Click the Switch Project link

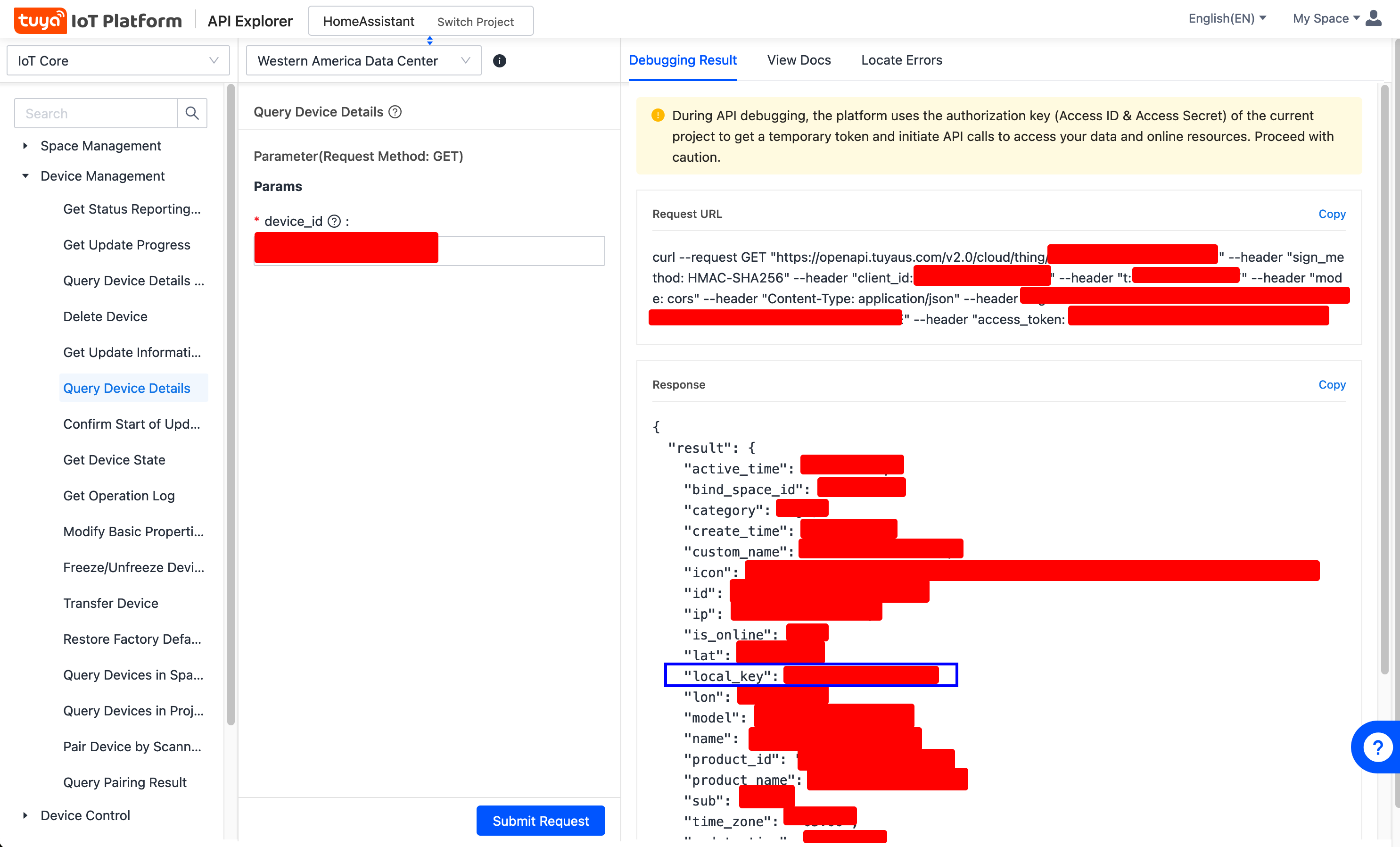click(x=476, y=22)
